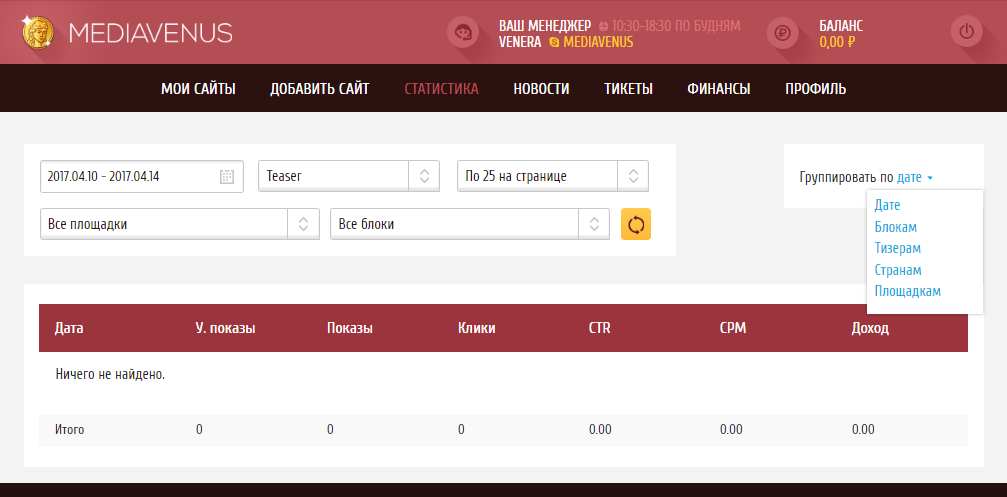The height and width of the screenshot is (497, 1007).
Task: Open the ТИКЕТЫ section
Action: tap(628, 89)
